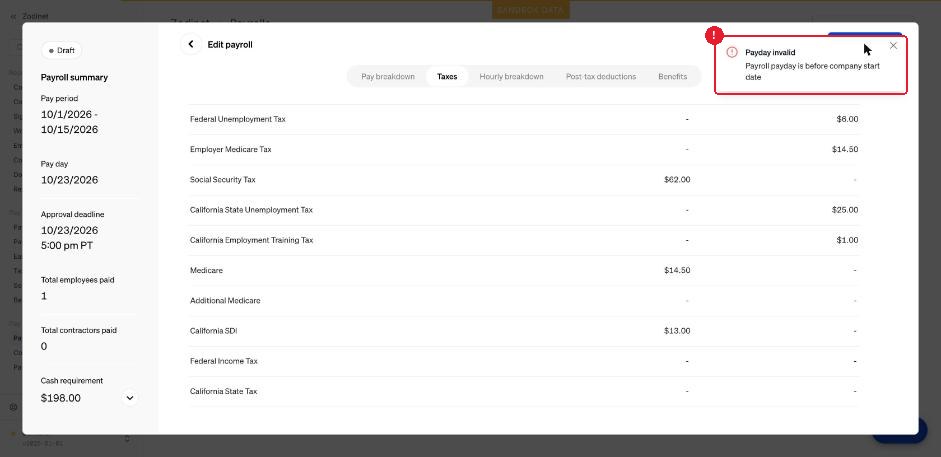
Task: Click Federal Income Tax row label
Action: pos(224,361)
